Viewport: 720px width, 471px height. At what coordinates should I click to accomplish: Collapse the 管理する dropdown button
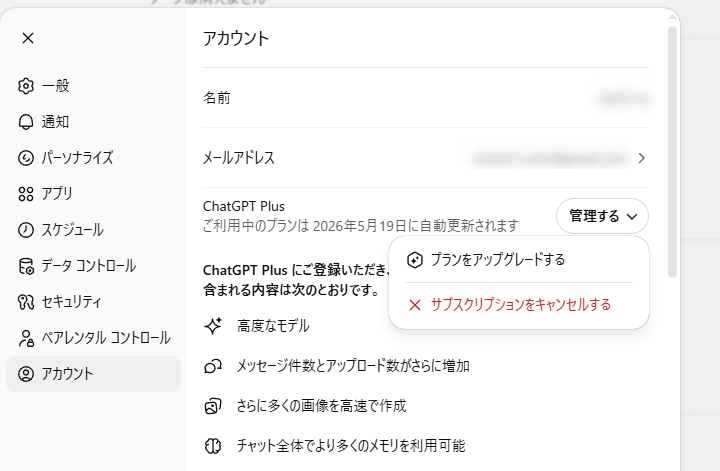[x=602, y=216]
